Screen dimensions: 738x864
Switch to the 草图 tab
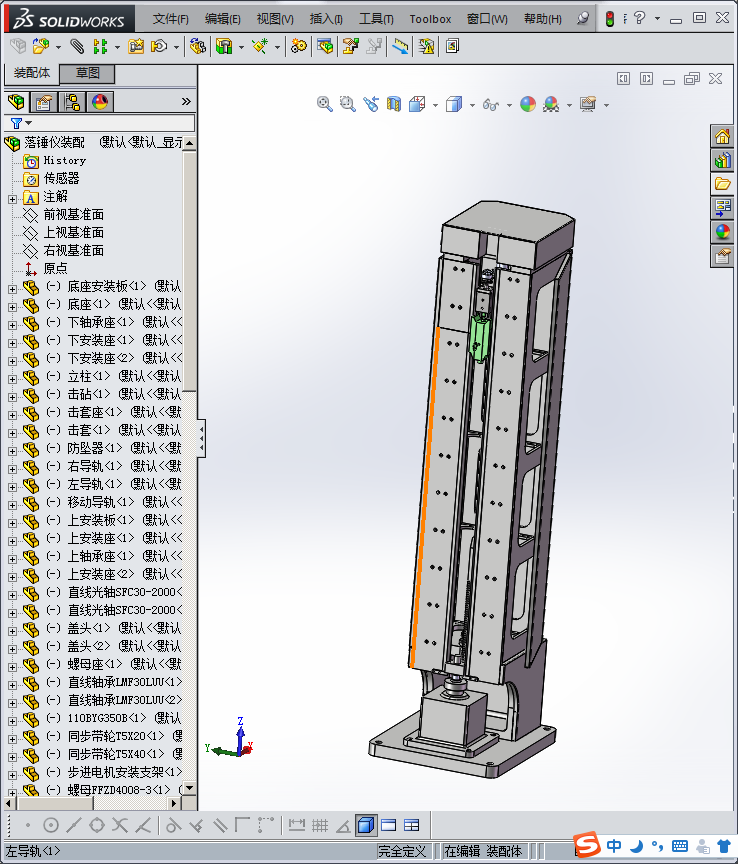point(87,73)
